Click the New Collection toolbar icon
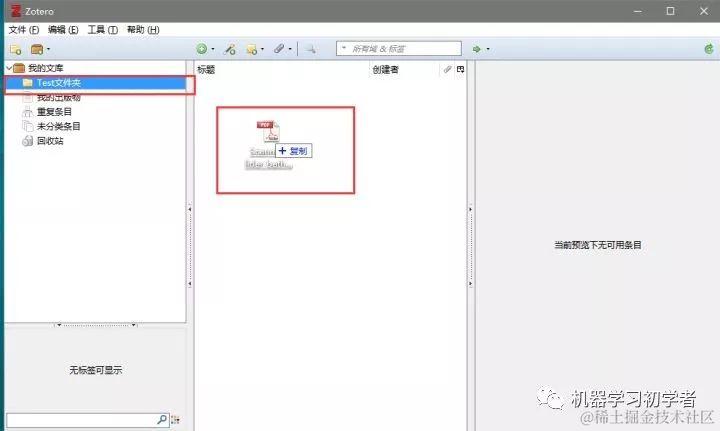The image size is (720, 431). pyautogui.click(x=15, y=49)
